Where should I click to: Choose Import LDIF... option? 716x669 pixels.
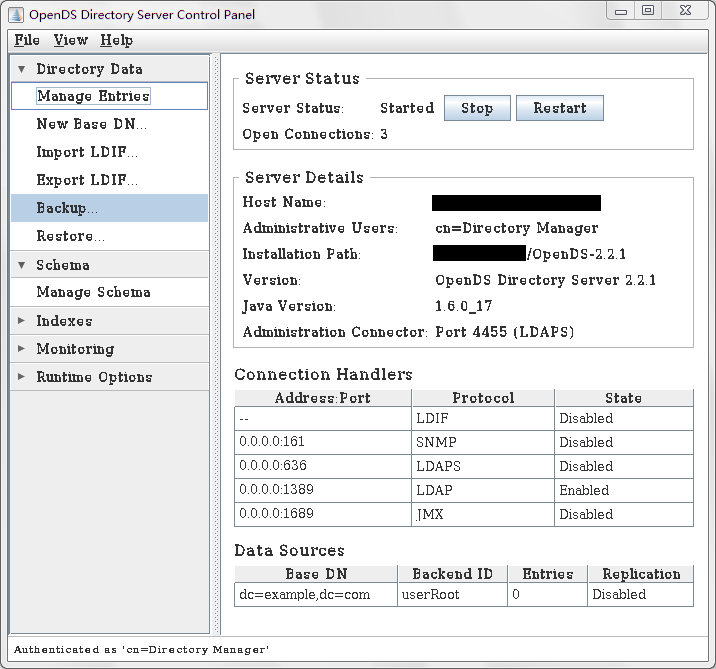[110, 152]
